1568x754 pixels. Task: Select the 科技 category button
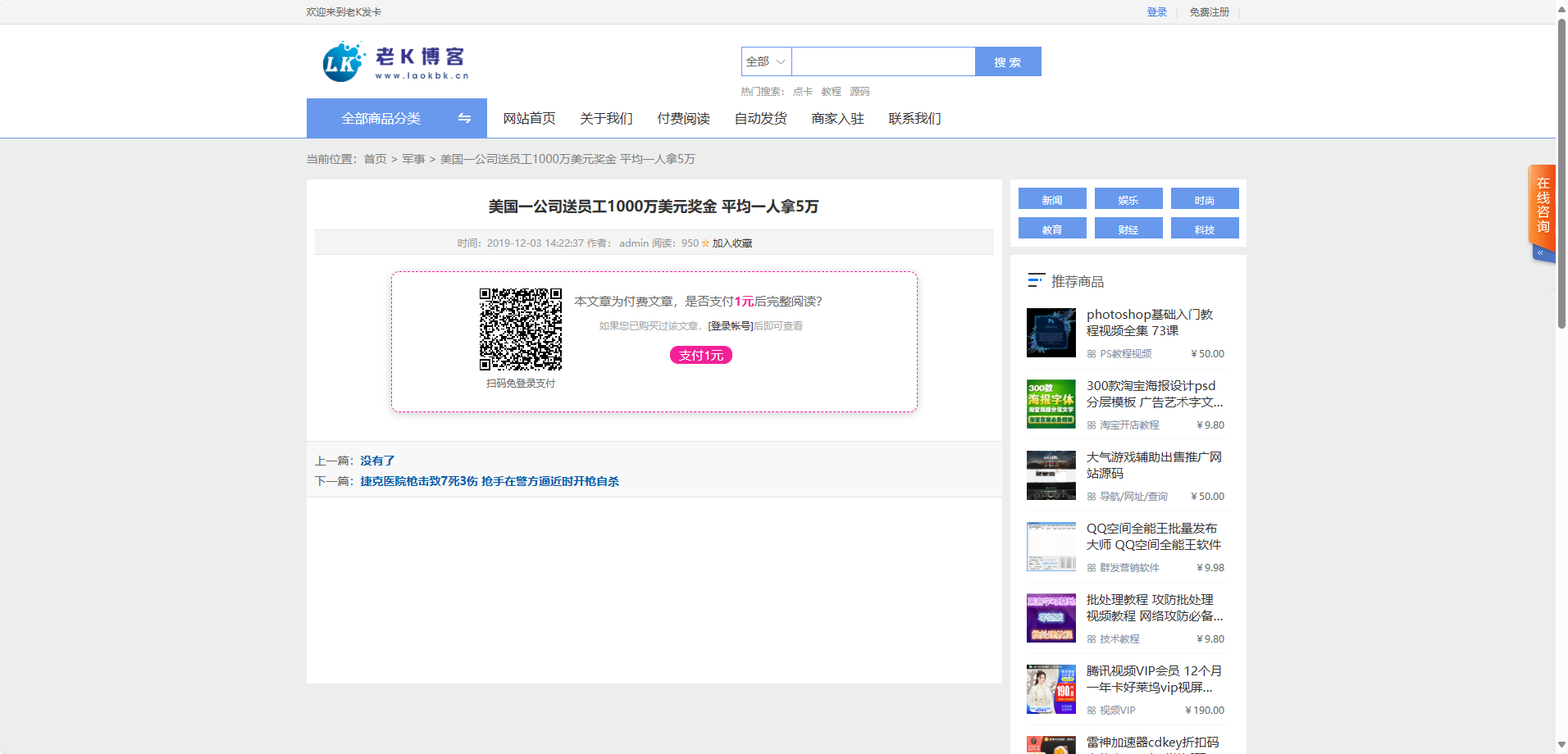(x=1205, y=229)
